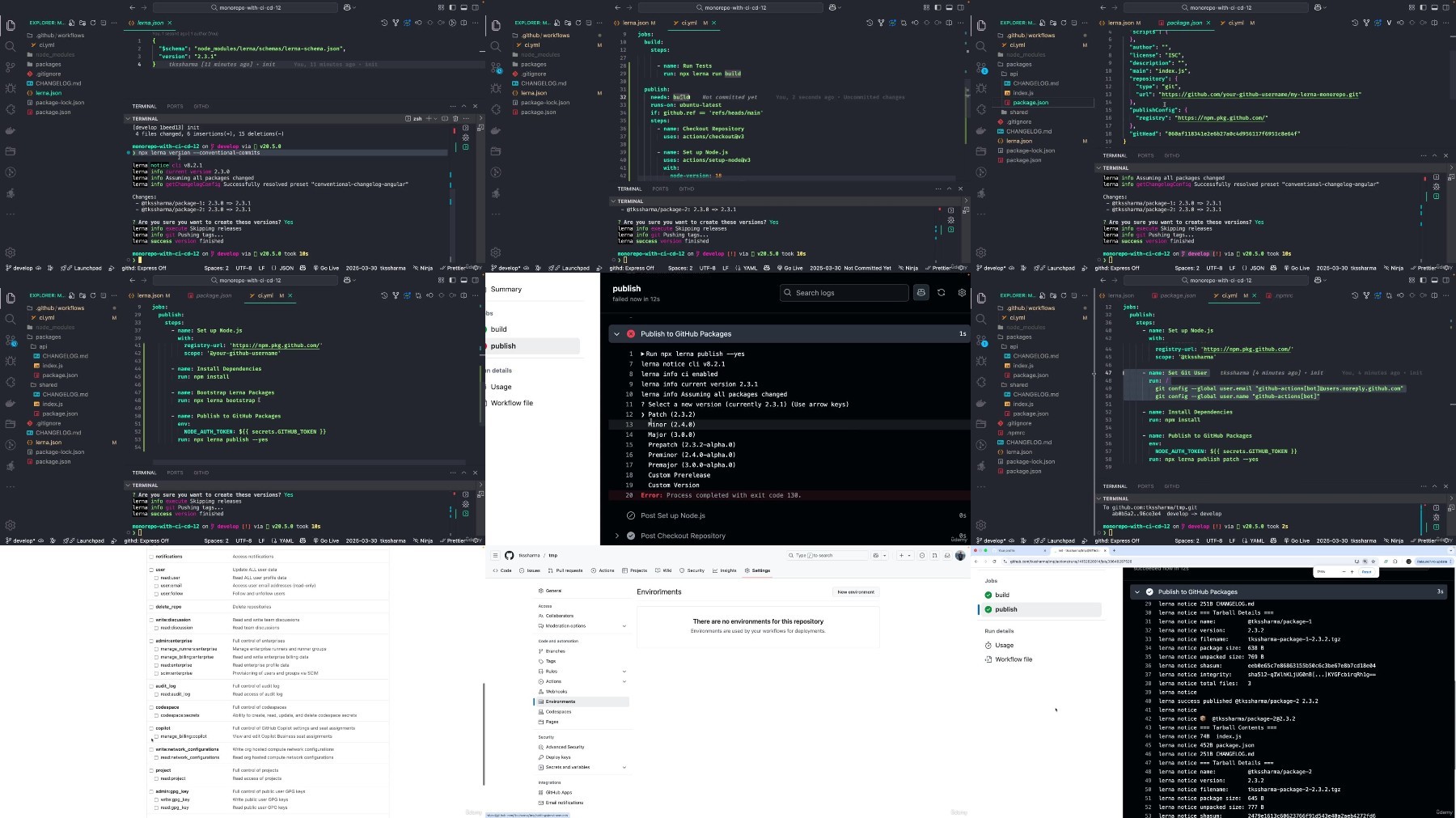Click GitHub 'Type / to search' box

[827, 556]
